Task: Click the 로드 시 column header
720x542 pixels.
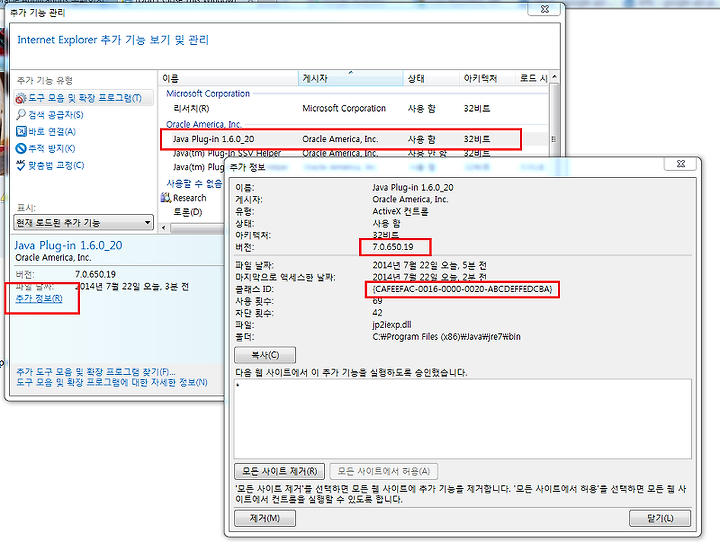Action: (533, 79)
